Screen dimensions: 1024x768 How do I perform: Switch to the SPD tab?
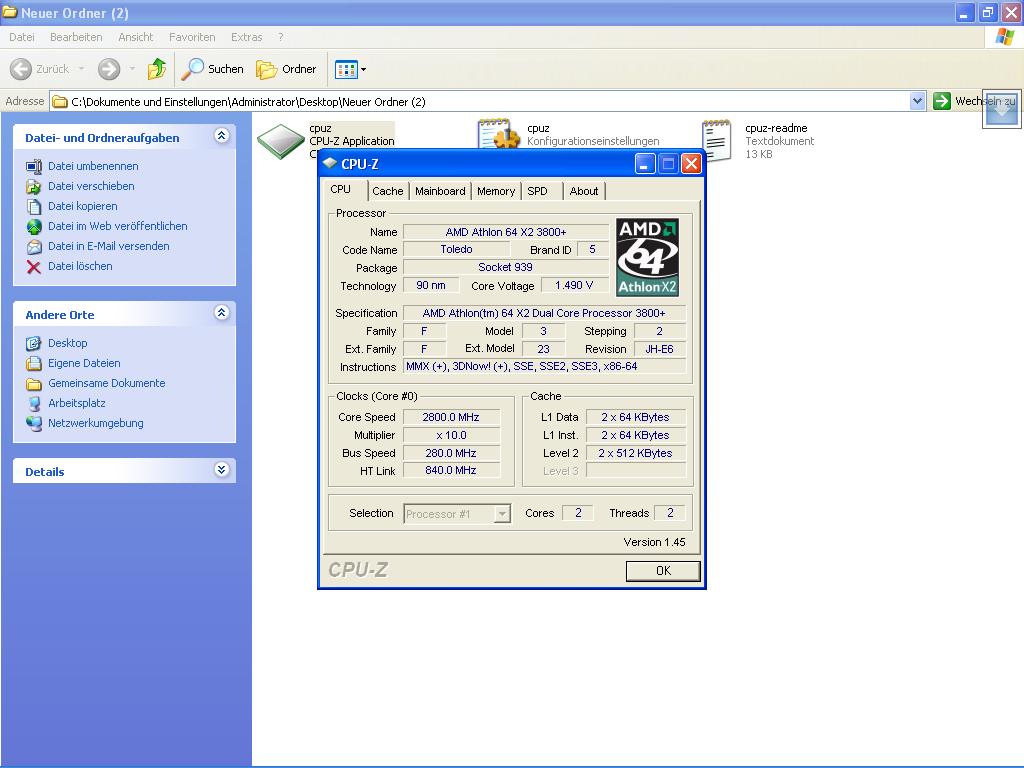537,191
